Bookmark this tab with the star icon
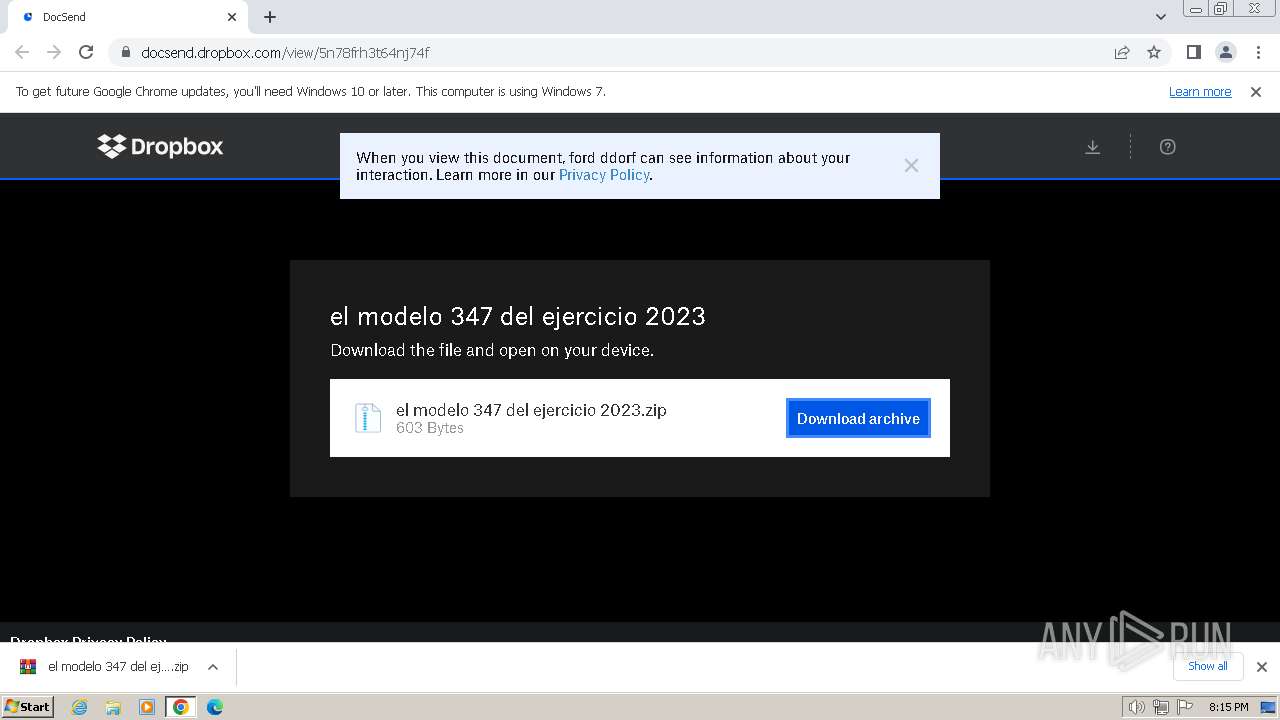Screen dimensions: 1280x720 [1154, 52]
